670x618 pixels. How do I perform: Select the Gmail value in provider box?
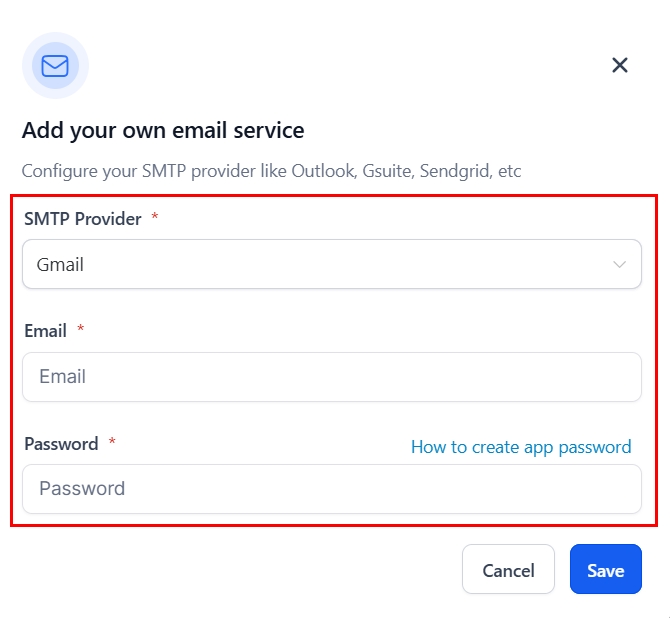tap(60, 265)
